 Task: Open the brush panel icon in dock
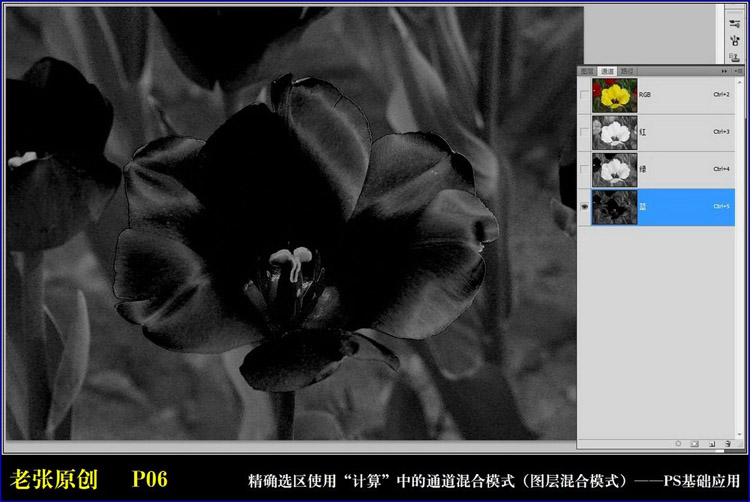735,41
